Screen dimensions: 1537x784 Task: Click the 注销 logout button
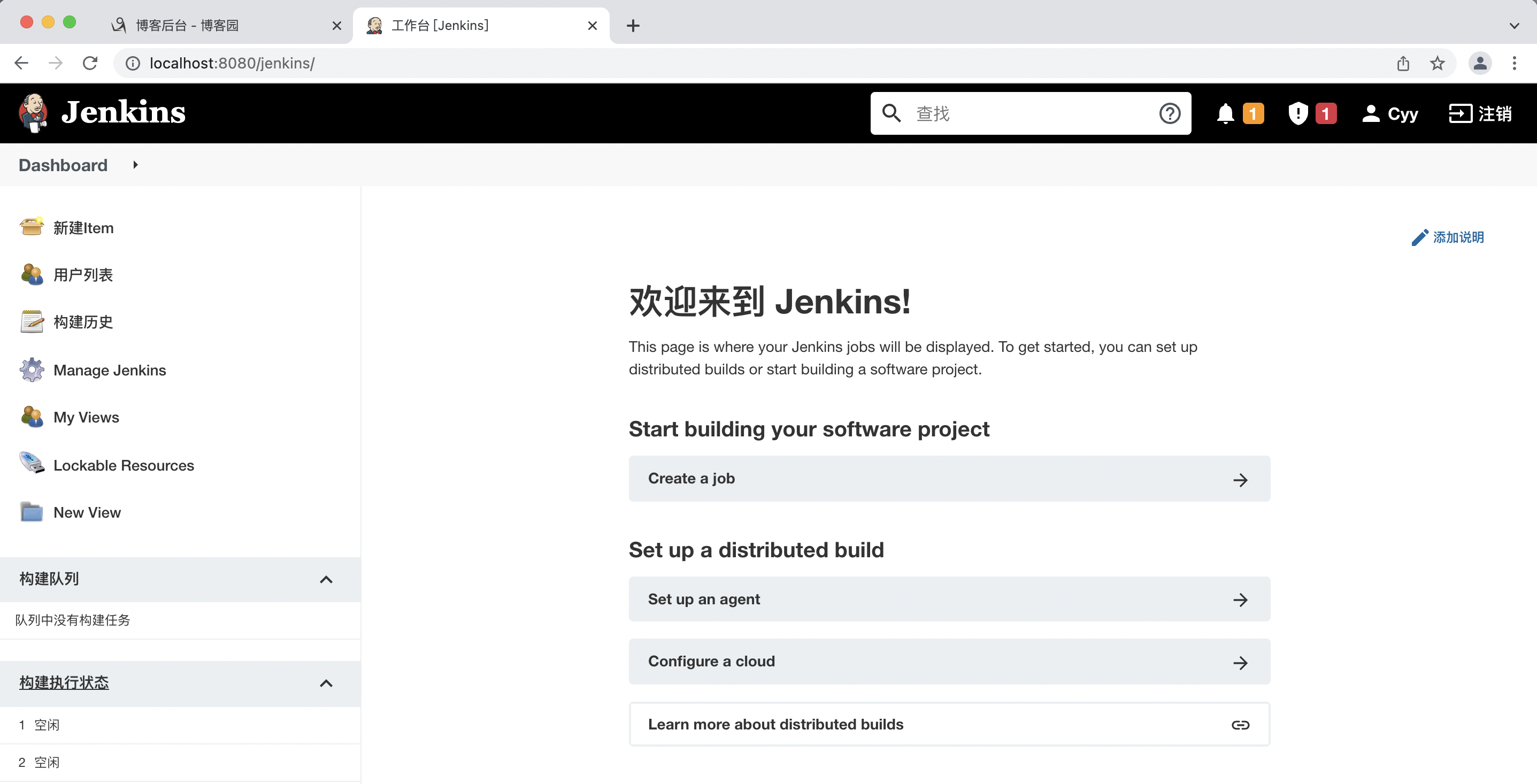1480,113
